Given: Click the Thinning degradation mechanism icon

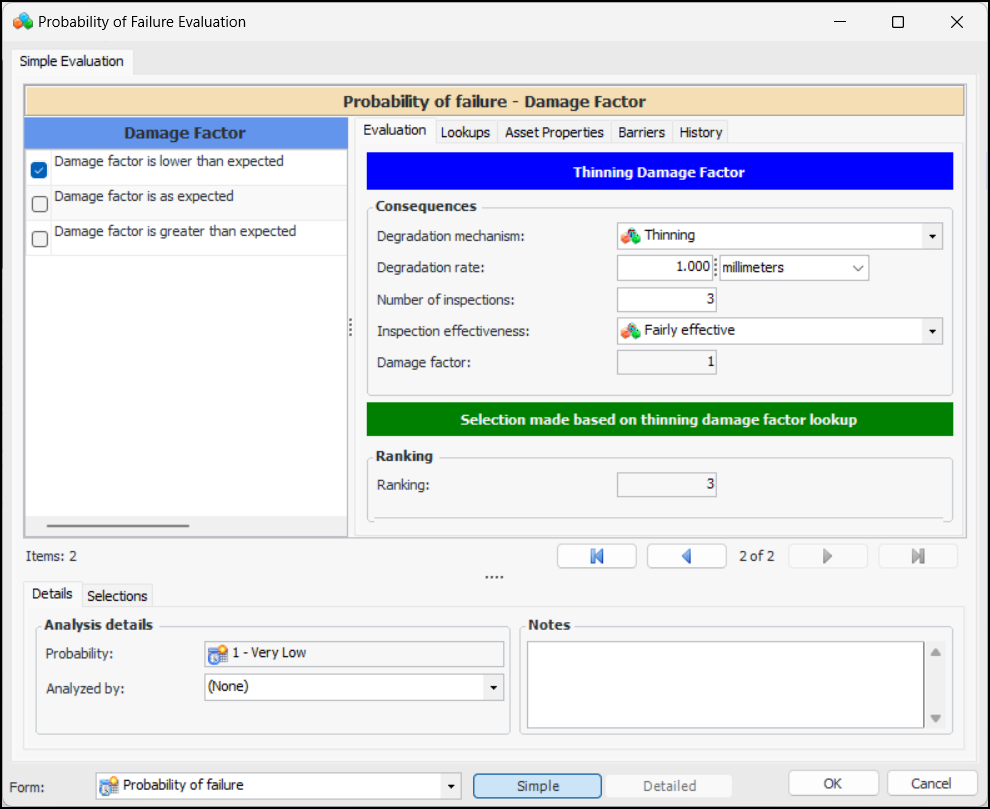Looking at the screenshot, I should click(630, 236).
